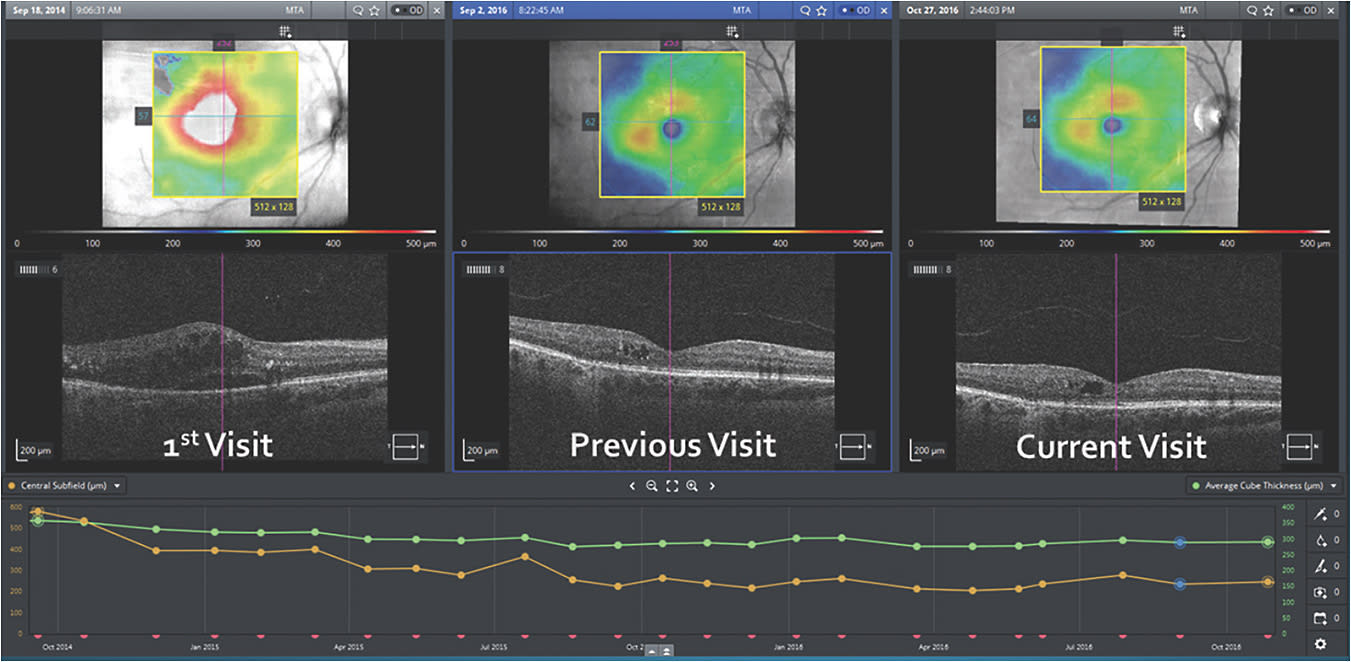Click the fit-to-view icon between the magnifiers
This screenshot has height=662, width=1351.
click(672, 486)
